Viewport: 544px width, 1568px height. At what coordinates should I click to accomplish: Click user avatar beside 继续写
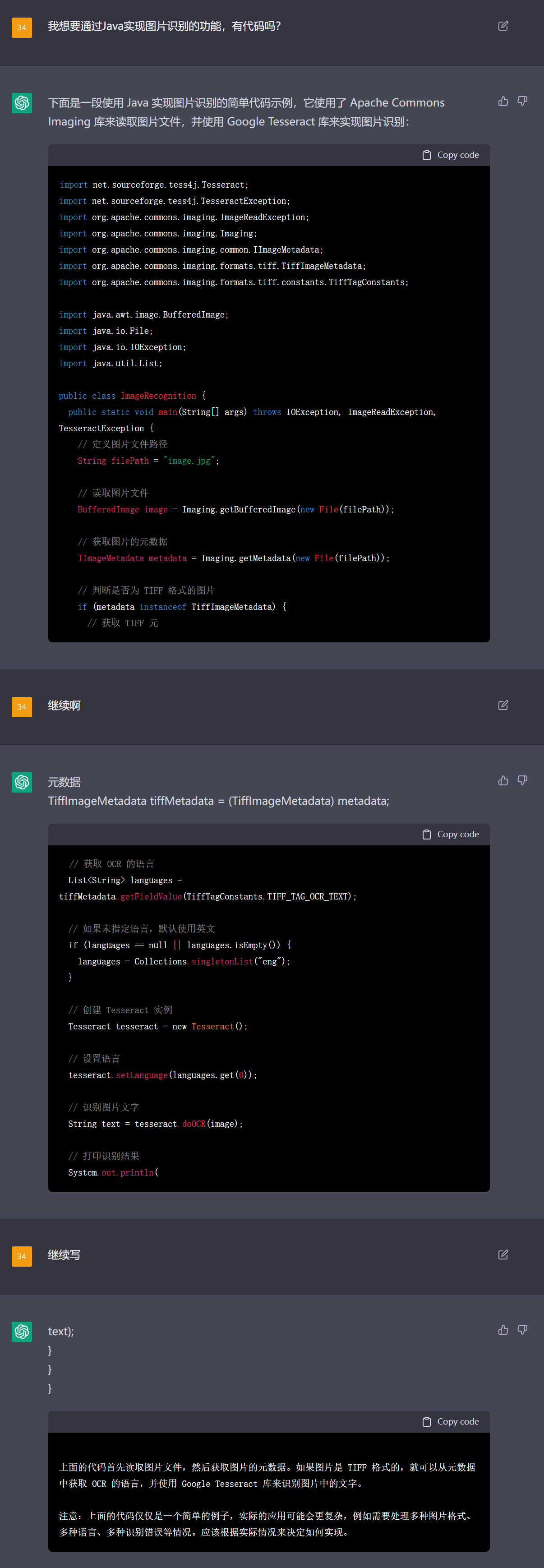[22, 1256]
